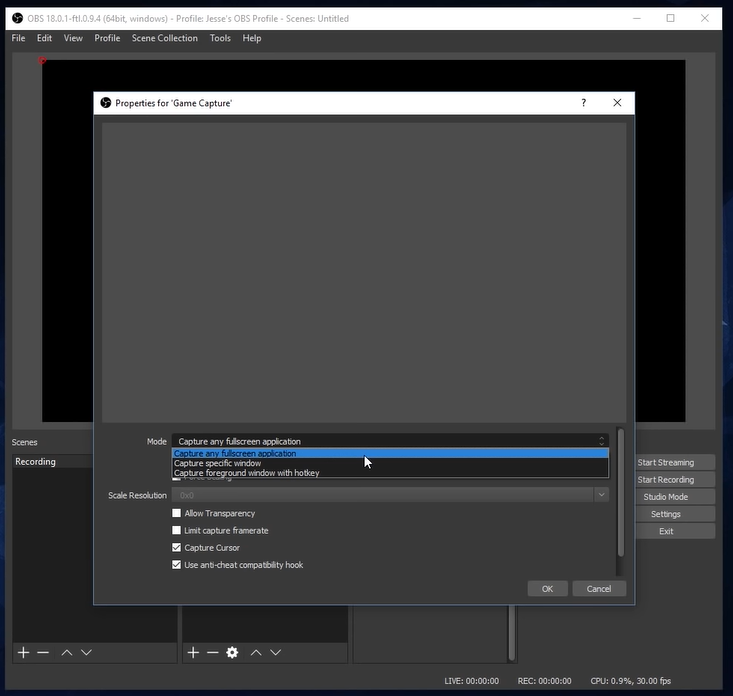Check Limit capture framerate option
The image size is (733, 696).
pos(177,531)
